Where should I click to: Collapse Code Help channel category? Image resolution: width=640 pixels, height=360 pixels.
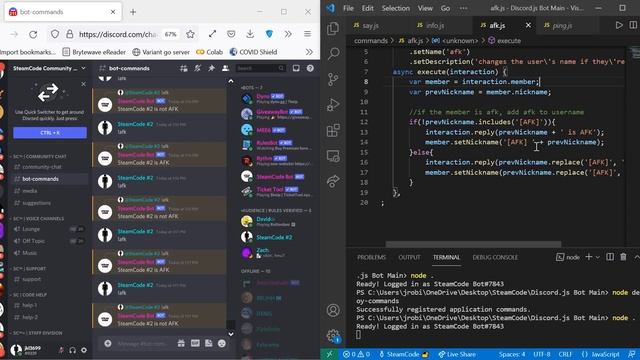pos(29,295)
